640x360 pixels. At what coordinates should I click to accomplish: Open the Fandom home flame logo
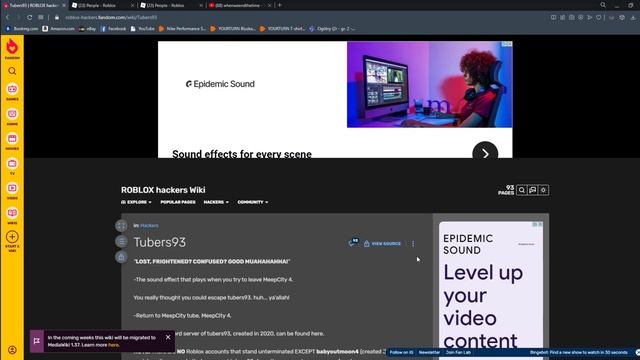tap(12, 48)
